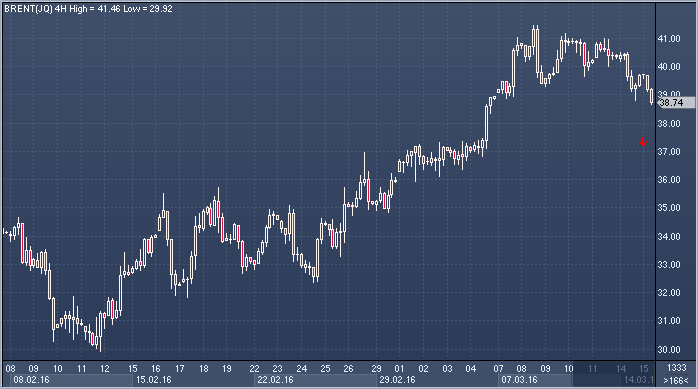Select the 08.02.16 week segment
Screen dimensions: 698x389
(71, 380)
